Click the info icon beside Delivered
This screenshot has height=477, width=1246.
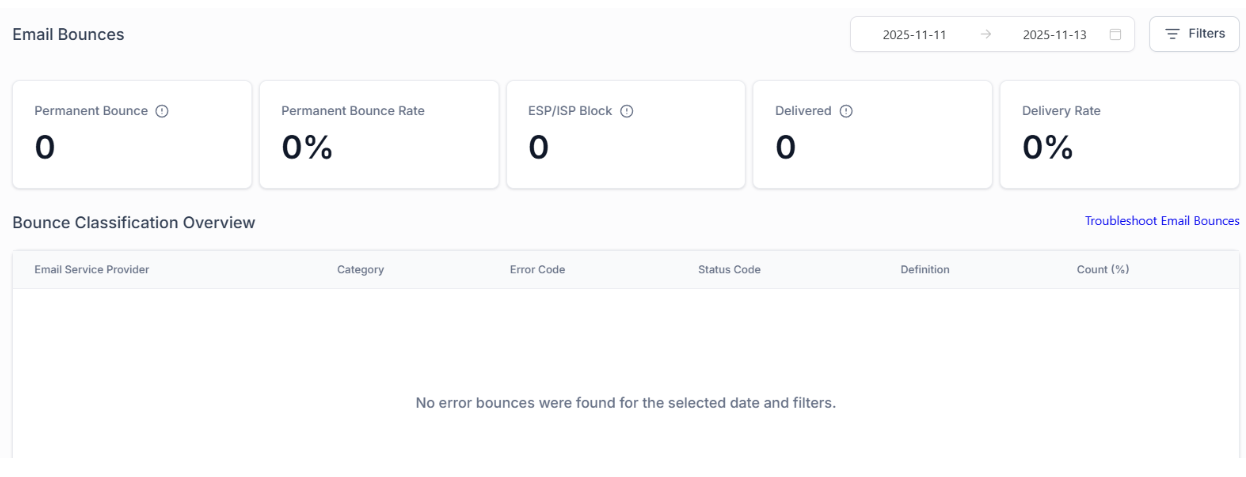click(846, 111)
